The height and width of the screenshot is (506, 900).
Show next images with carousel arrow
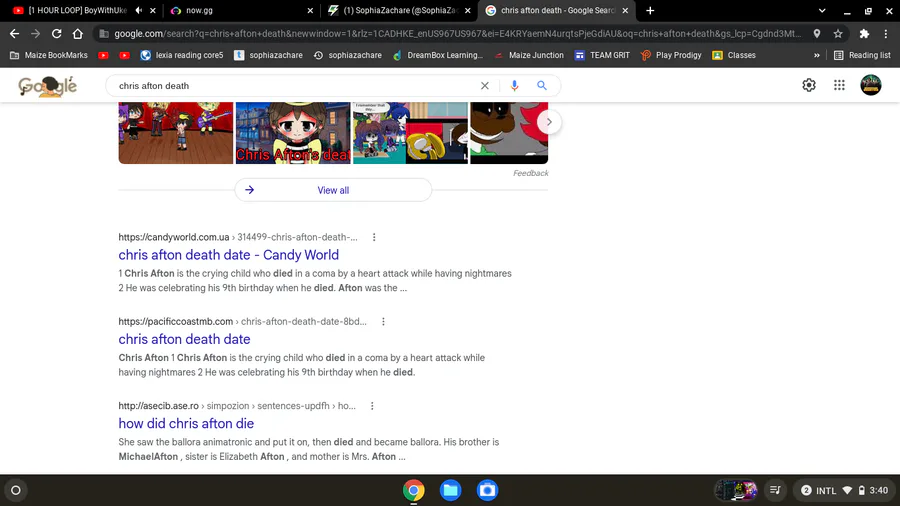(x=549, y=122)
